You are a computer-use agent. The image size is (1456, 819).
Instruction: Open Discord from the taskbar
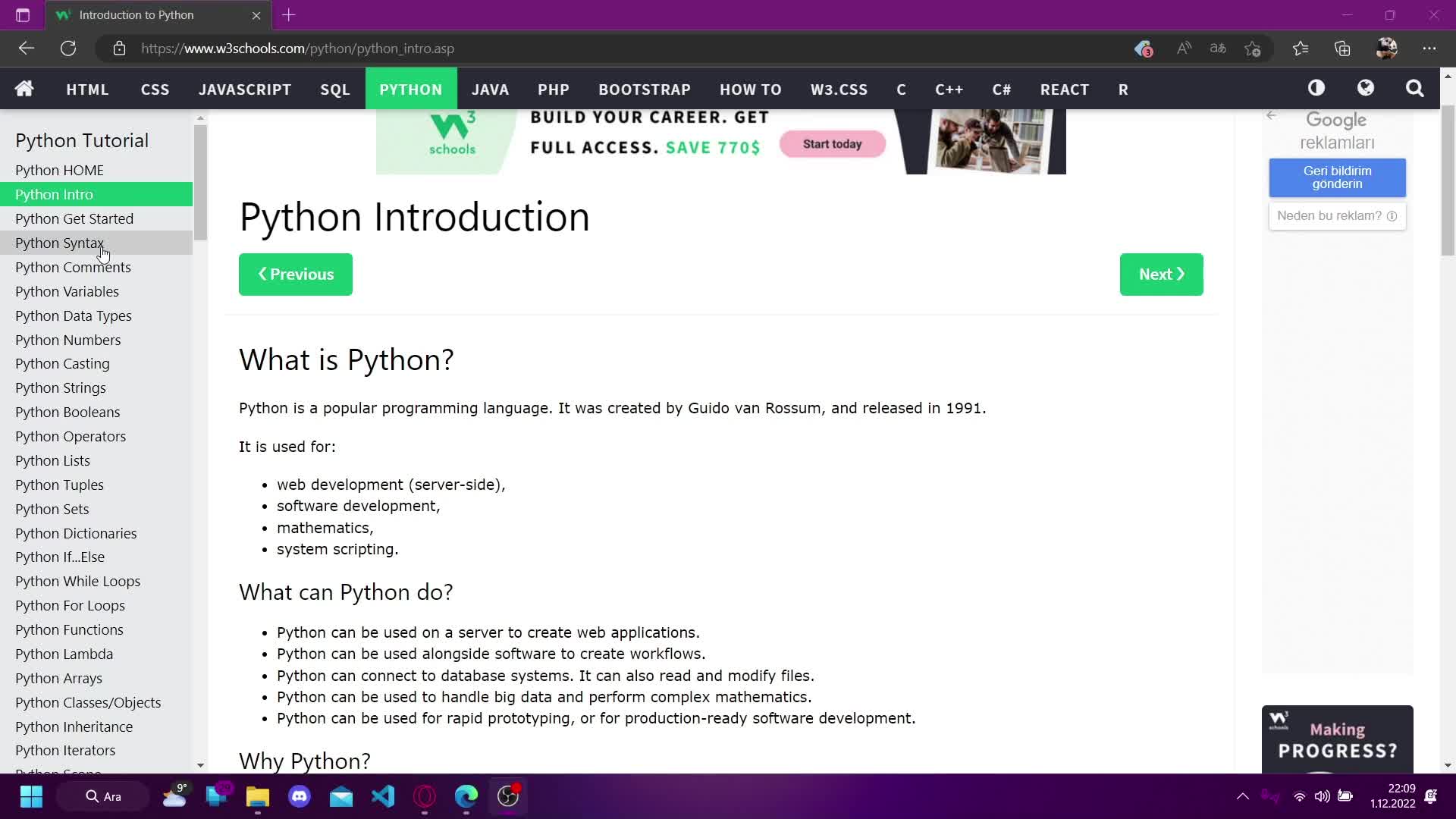pyautogui.click(x=300, y=796)
